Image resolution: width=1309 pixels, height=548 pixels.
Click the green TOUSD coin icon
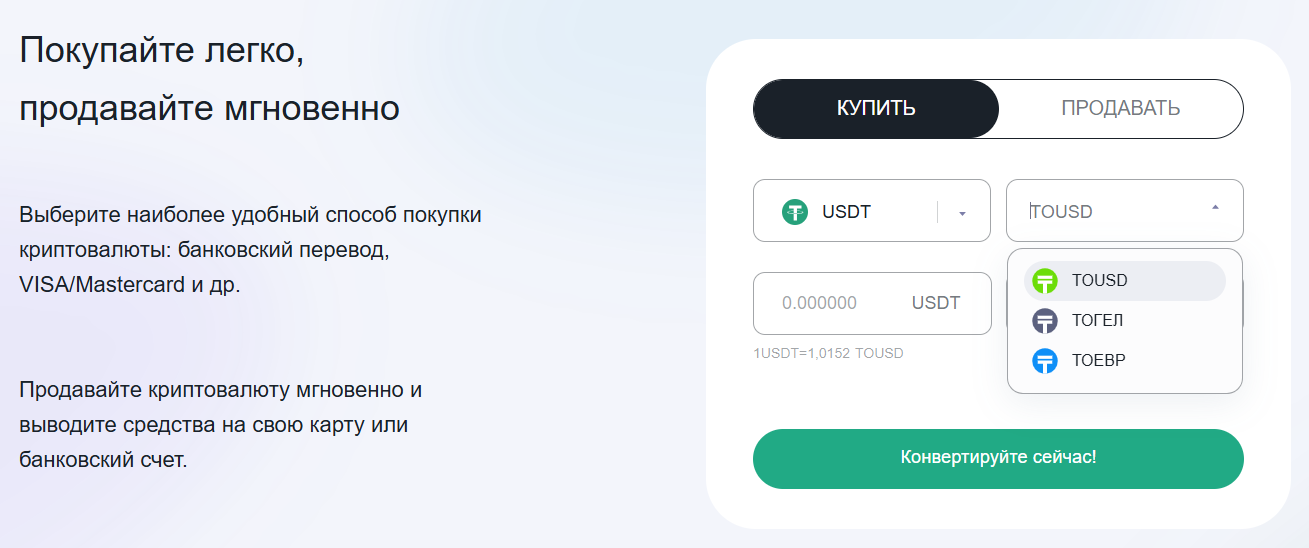pos(1045,281)
